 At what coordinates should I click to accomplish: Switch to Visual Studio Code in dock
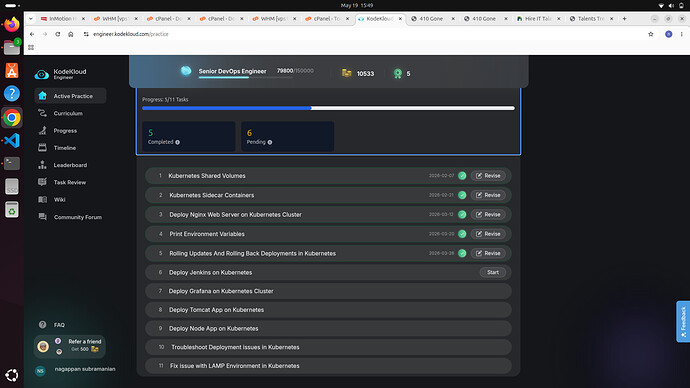(12, 140)
